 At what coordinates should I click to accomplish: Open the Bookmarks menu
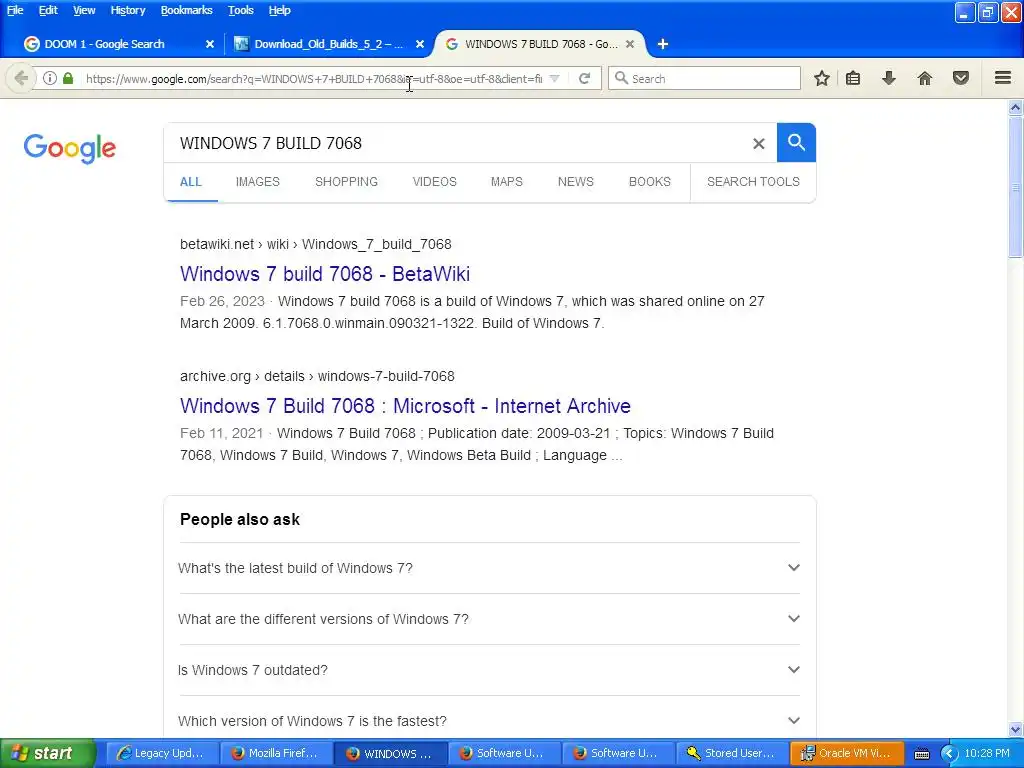click(186, 10)
